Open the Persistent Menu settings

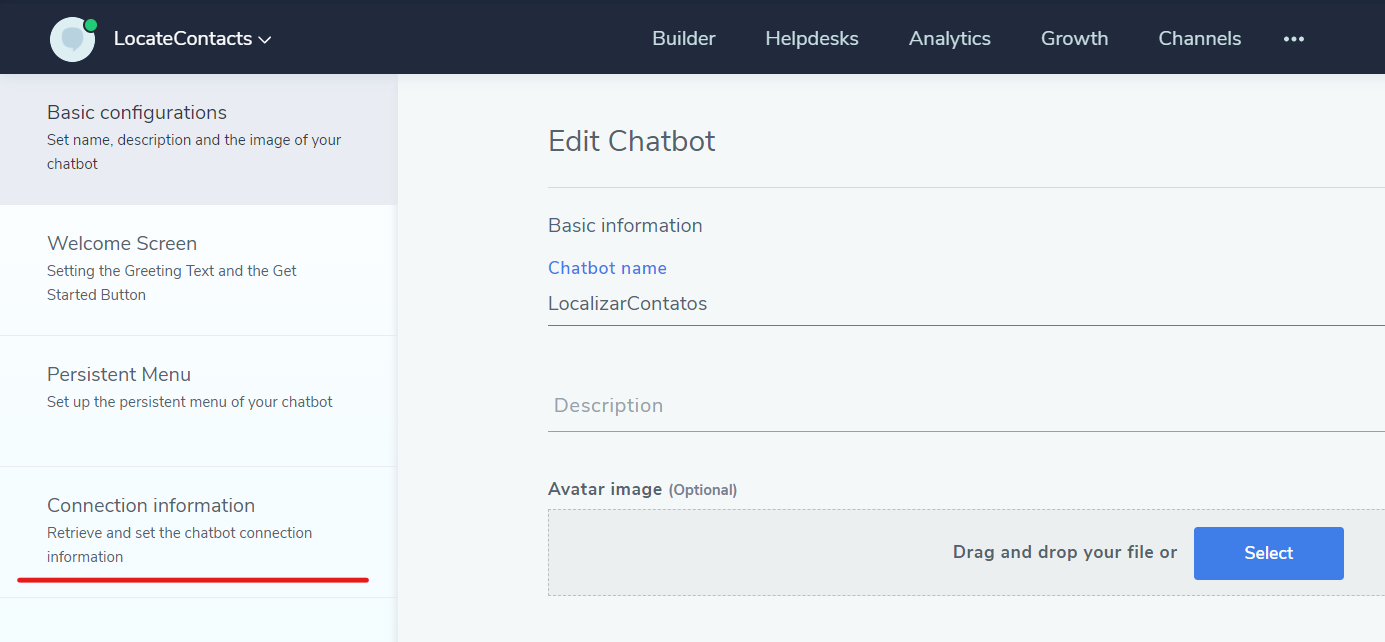(198, 400)
